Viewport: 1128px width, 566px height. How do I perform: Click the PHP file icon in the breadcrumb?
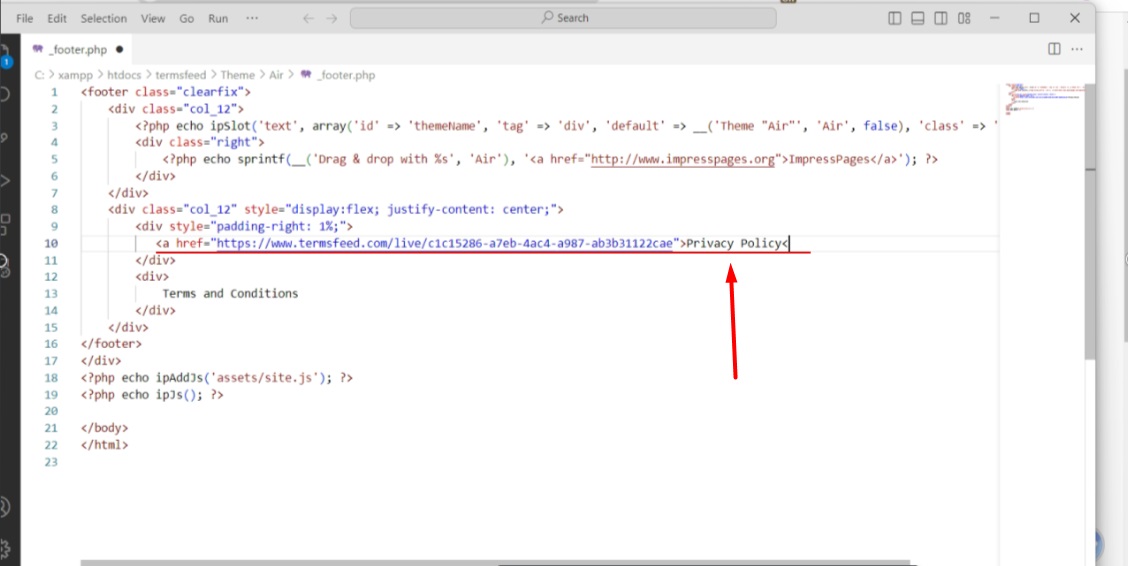pos(306,74)
